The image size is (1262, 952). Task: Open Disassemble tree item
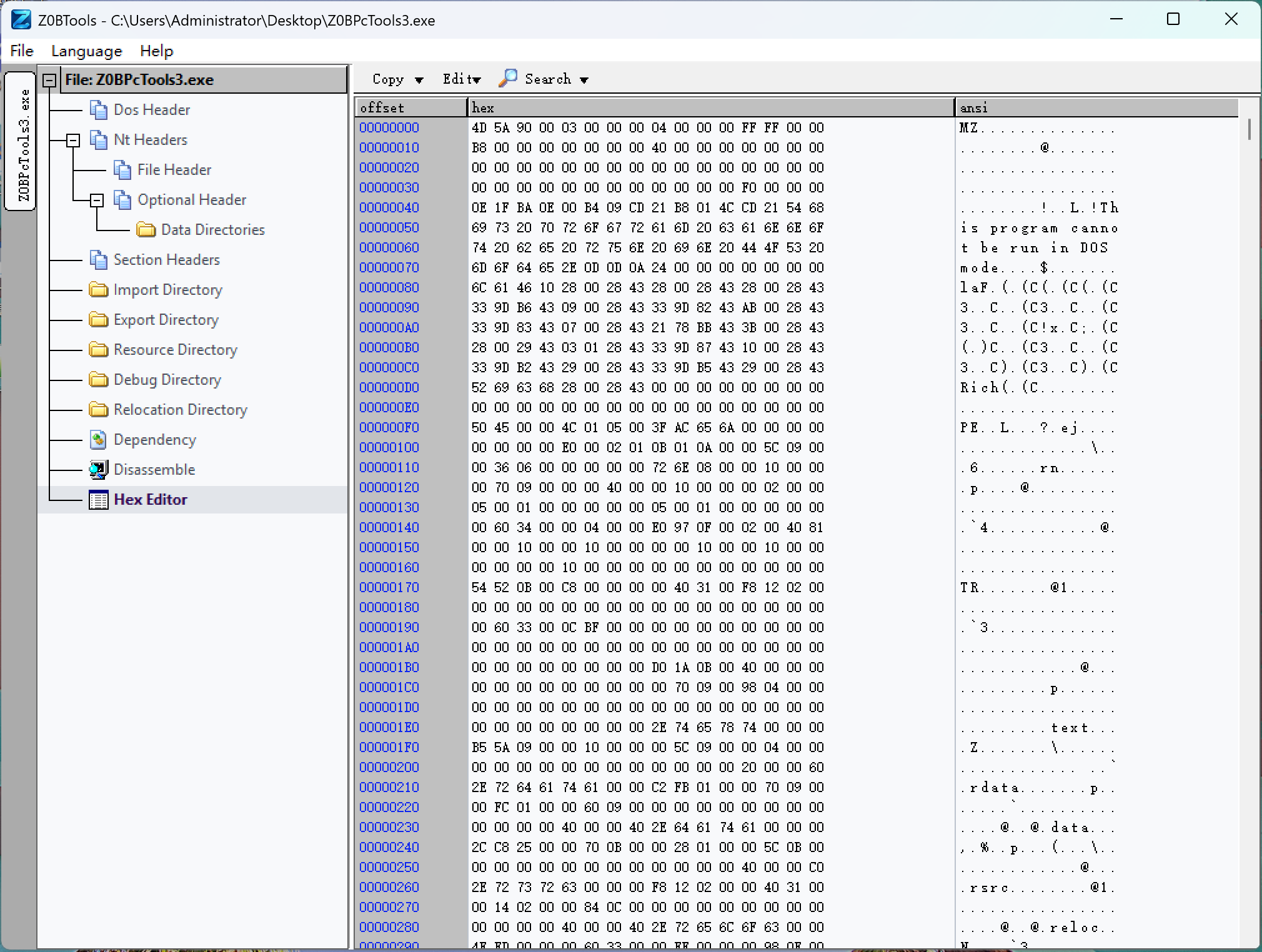pos(154,470)
